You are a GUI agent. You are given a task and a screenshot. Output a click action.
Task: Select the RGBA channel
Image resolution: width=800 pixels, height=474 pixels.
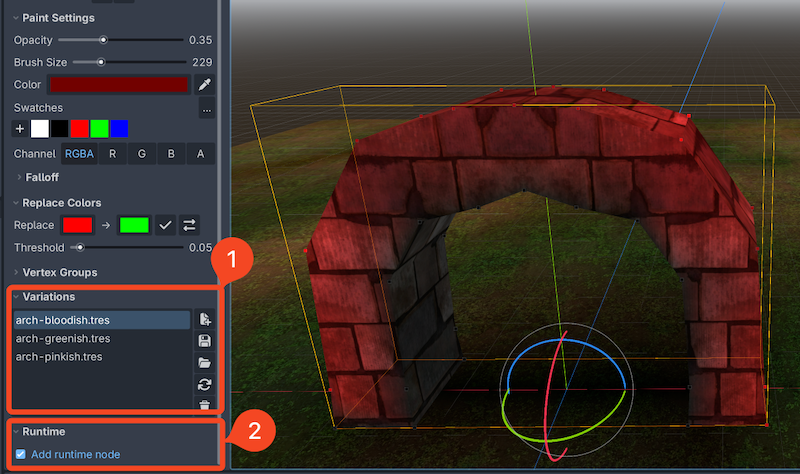[x=79, y=154]
